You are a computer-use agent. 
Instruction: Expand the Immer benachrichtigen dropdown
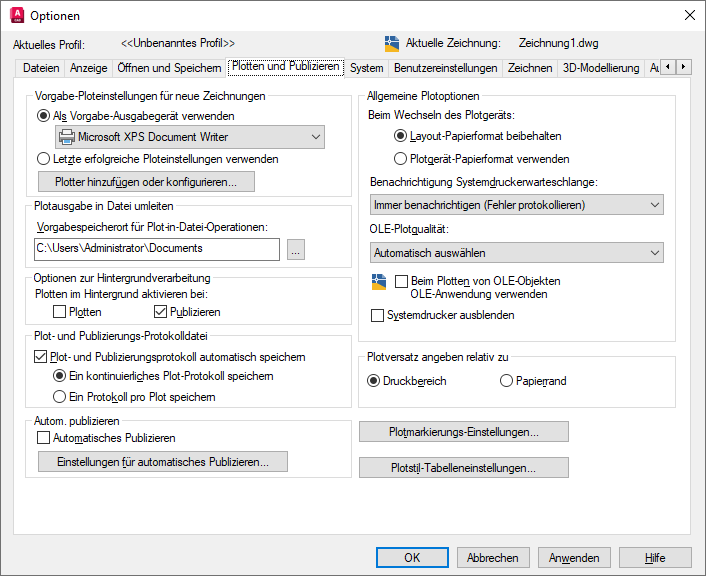click(515, 205)
